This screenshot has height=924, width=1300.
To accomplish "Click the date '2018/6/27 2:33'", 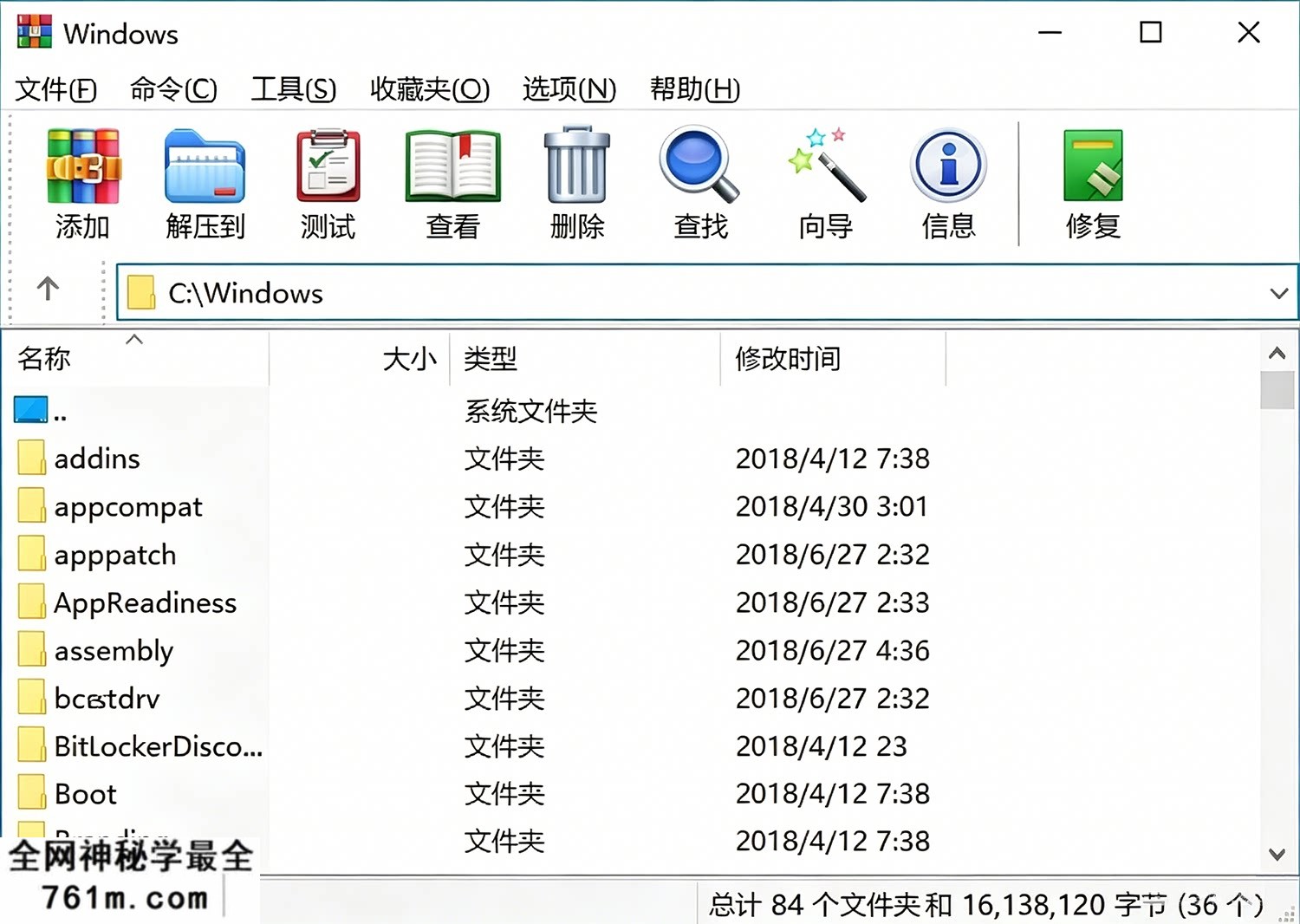I will [833, 602].
